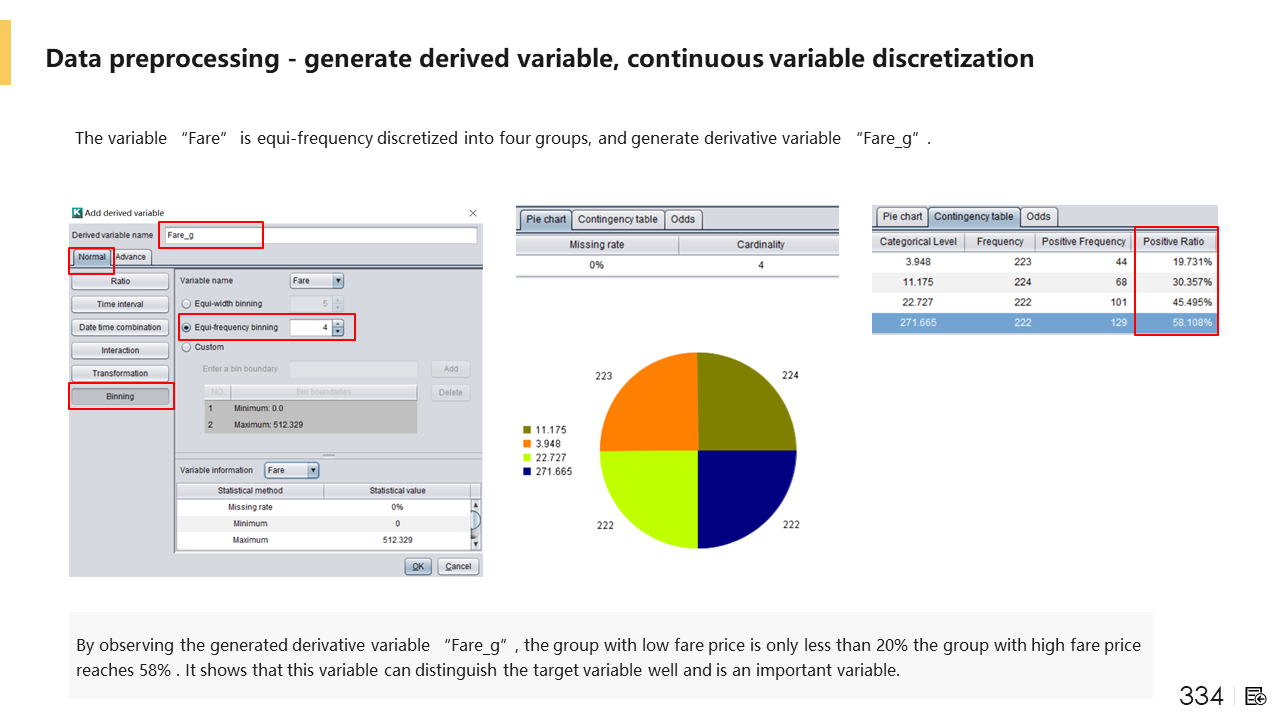The image size is (1280, 720).
Task: Select the Equi-frequency binning option
Action: point(186,327)
